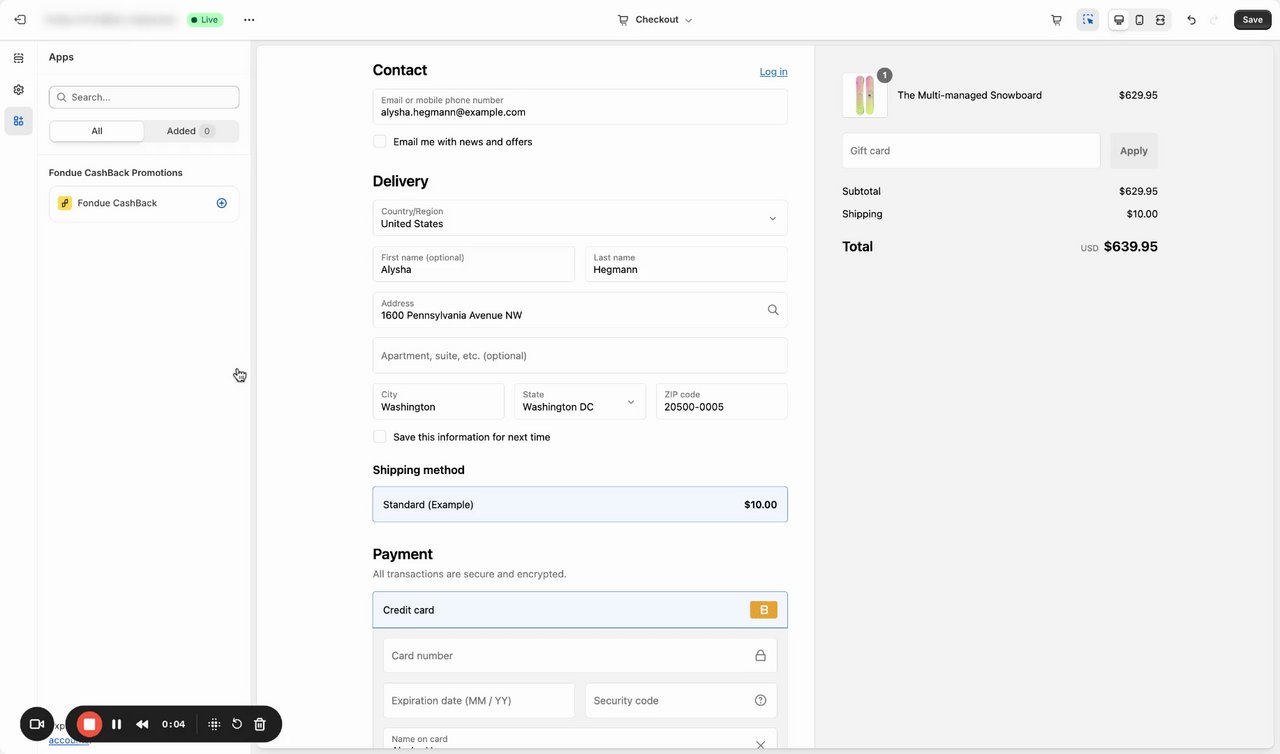Open the State dropdown
The width and height of the screenshot is (1280, 754).
click(x=580, y=401)
